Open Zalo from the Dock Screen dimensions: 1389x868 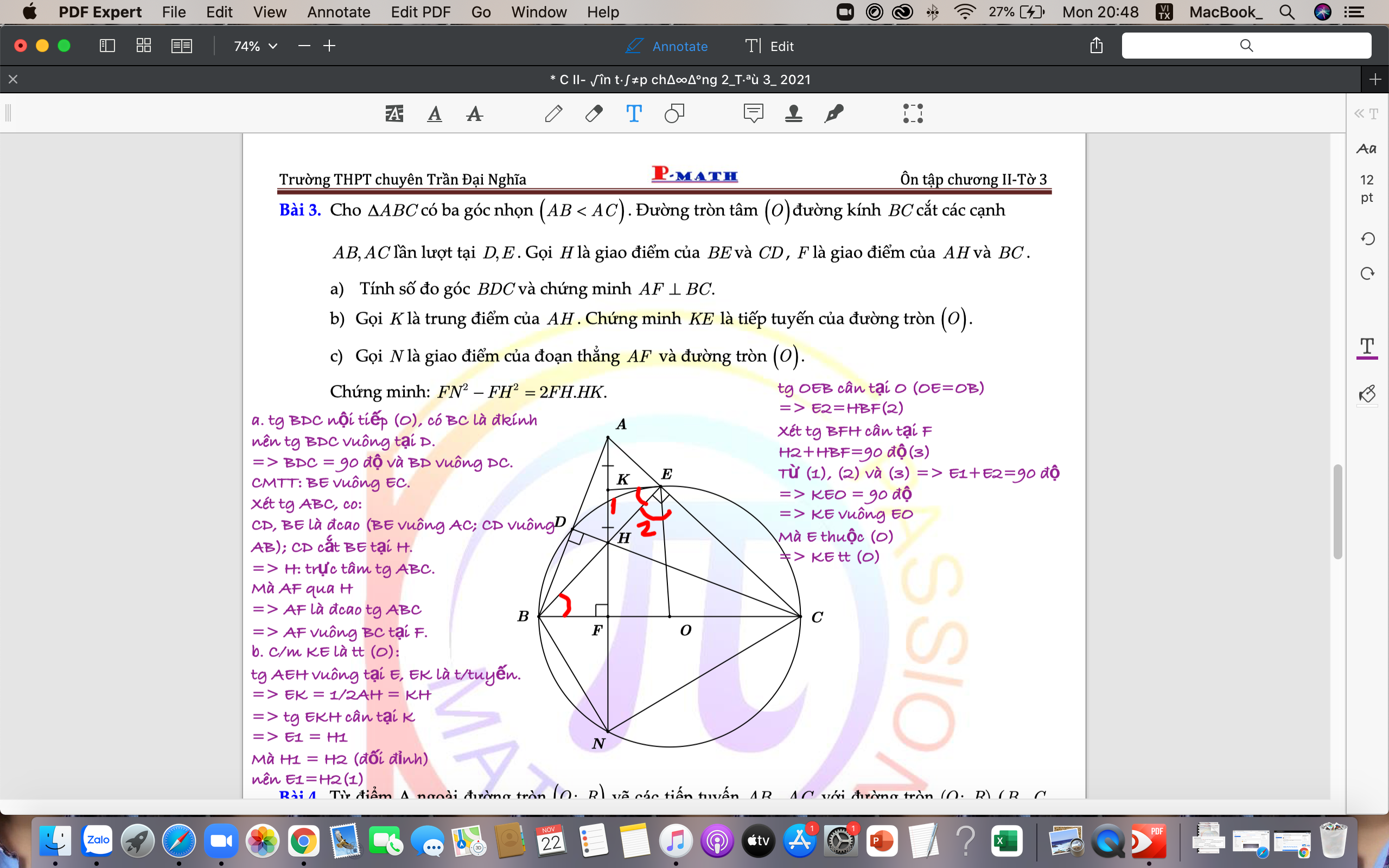tap(97, 841)
